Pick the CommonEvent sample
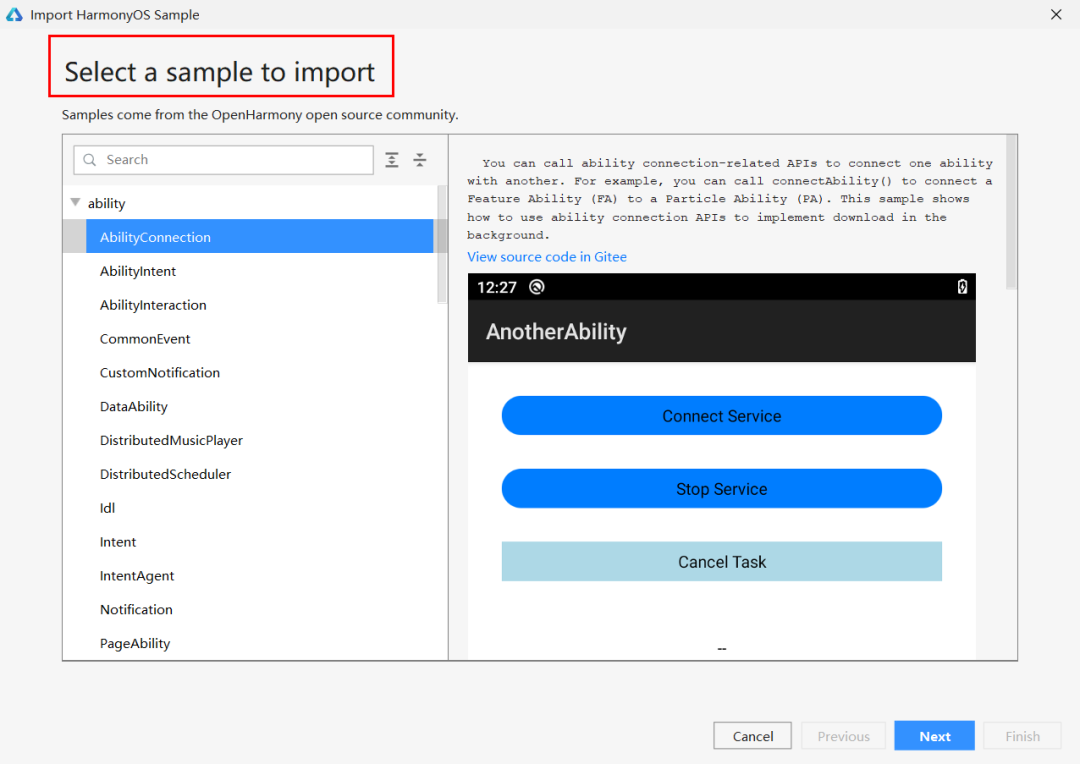Screen dimensions: 1080x764 pyautogui.click(x=145, y=338)
